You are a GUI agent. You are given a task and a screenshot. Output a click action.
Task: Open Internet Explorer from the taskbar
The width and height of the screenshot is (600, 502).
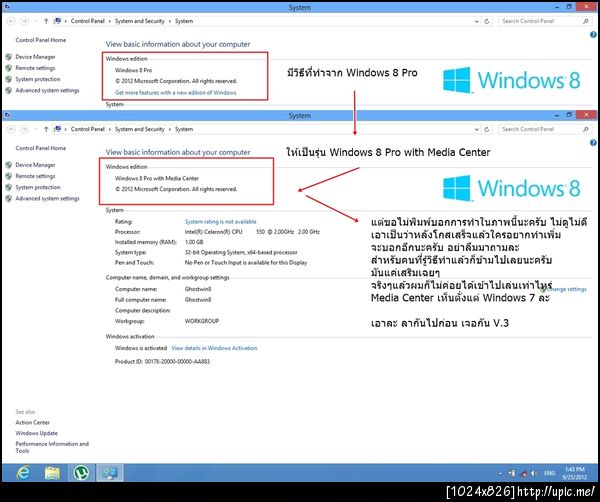pos(23,473)
